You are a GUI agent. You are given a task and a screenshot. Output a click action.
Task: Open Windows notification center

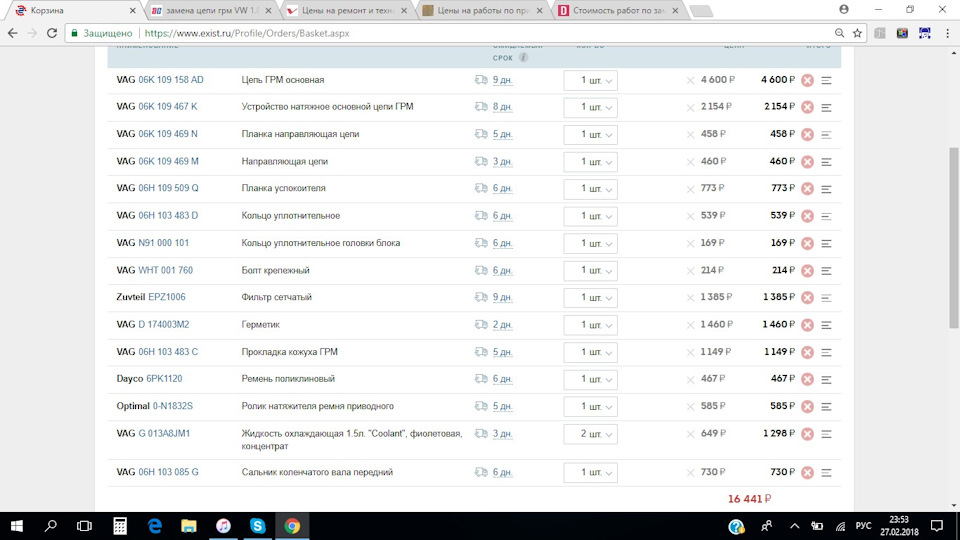937,526
